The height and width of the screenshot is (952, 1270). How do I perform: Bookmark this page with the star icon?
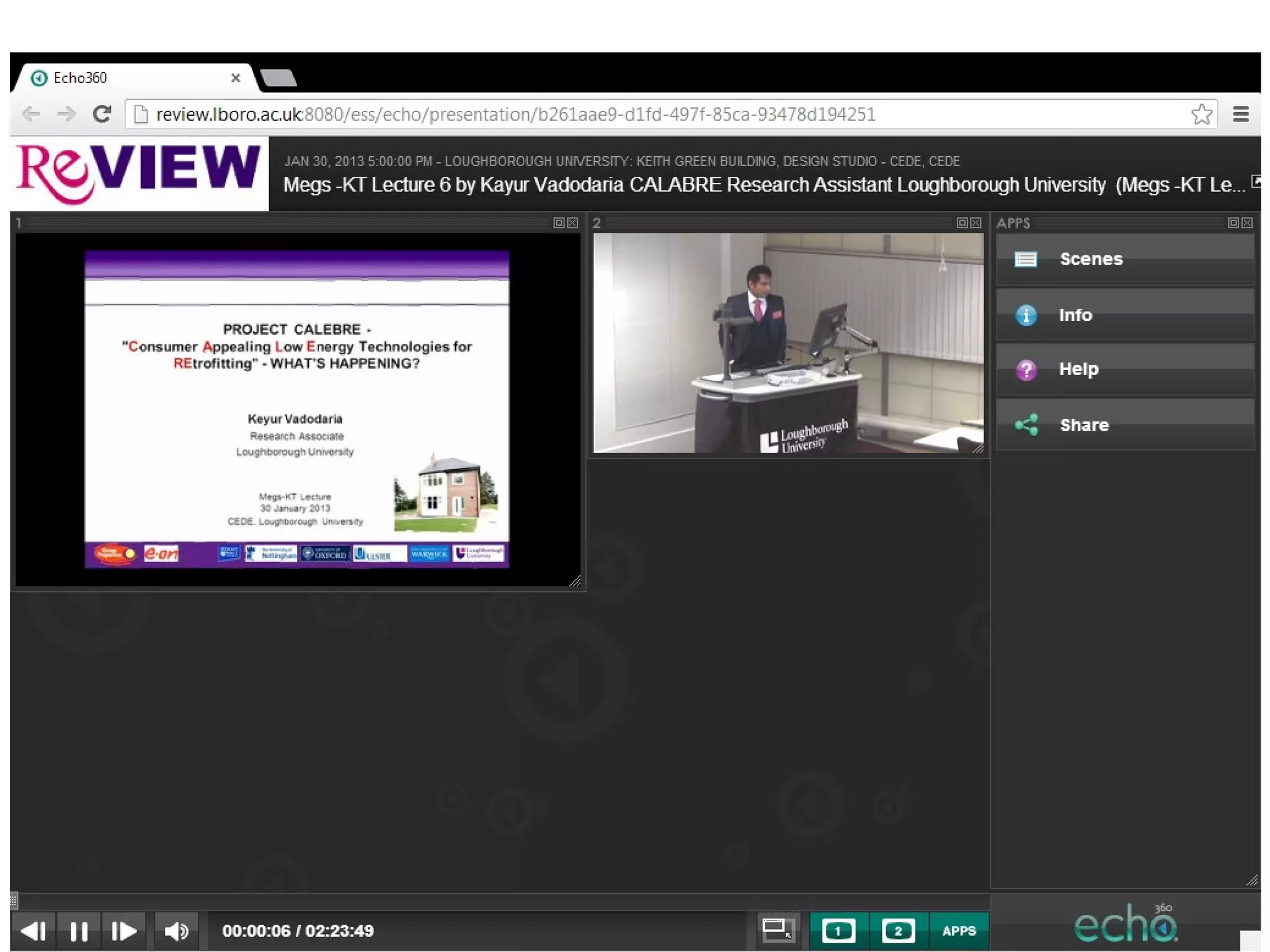pos(1201,115)
